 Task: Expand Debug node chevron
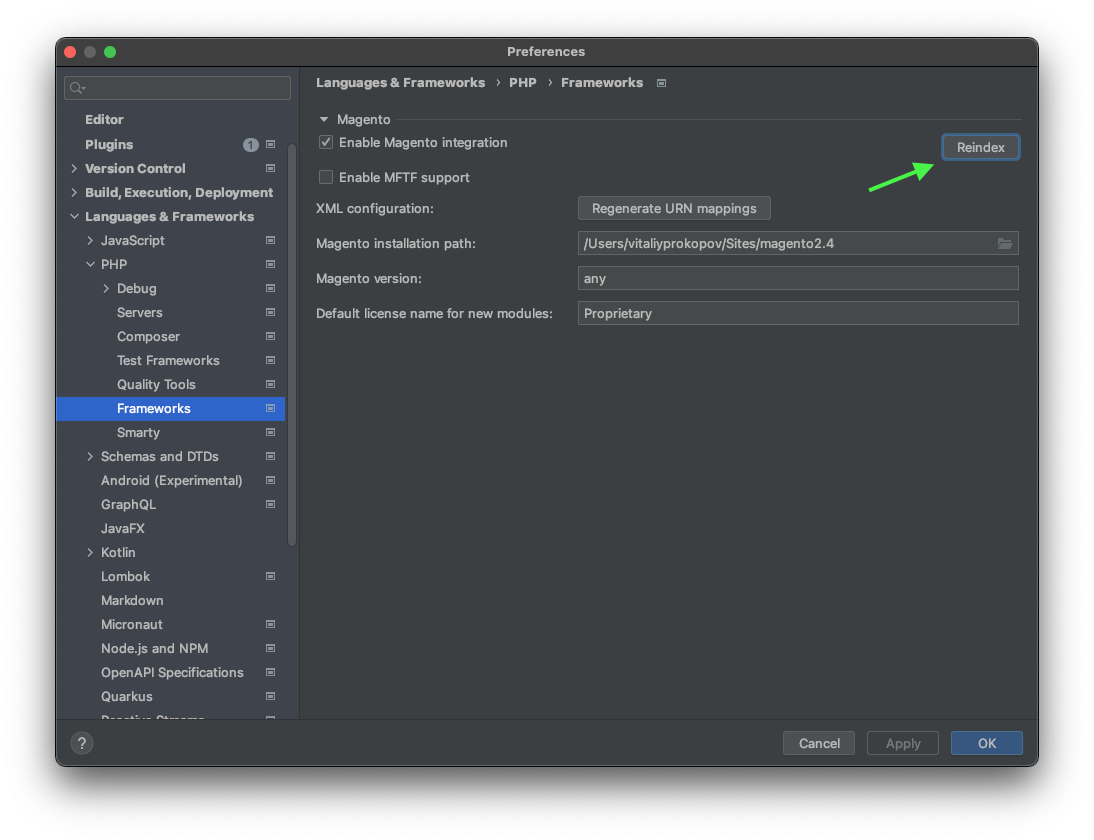tap(106, 288)
